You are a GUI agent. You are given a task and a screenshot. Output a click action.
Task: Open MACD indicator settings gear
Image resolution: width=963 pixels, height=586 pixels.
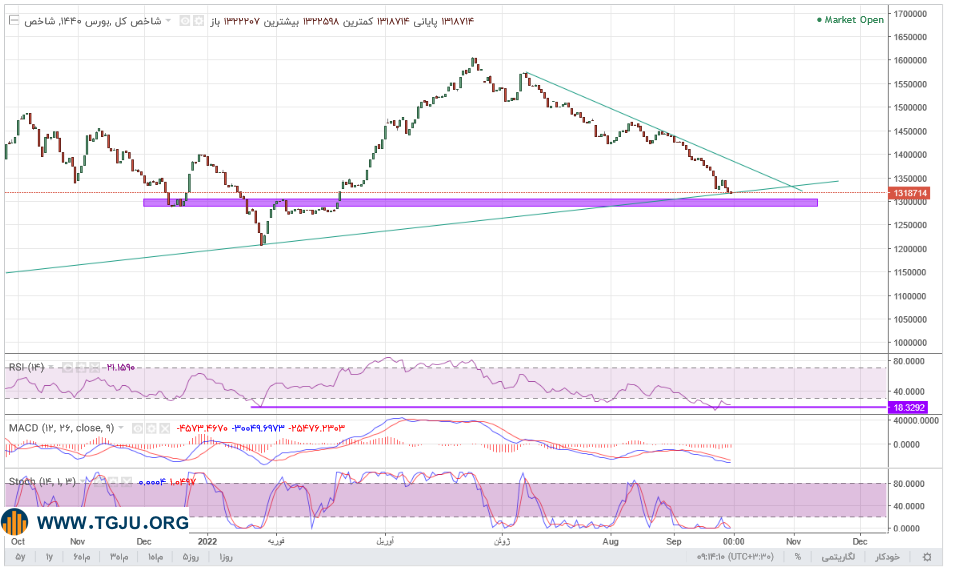(x=151, y=428)
